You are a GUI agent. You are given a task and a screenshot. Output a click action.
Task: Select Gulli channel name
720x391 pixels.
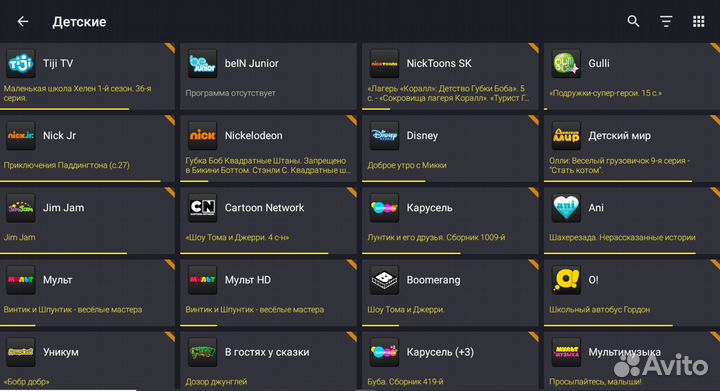(599, 63)
